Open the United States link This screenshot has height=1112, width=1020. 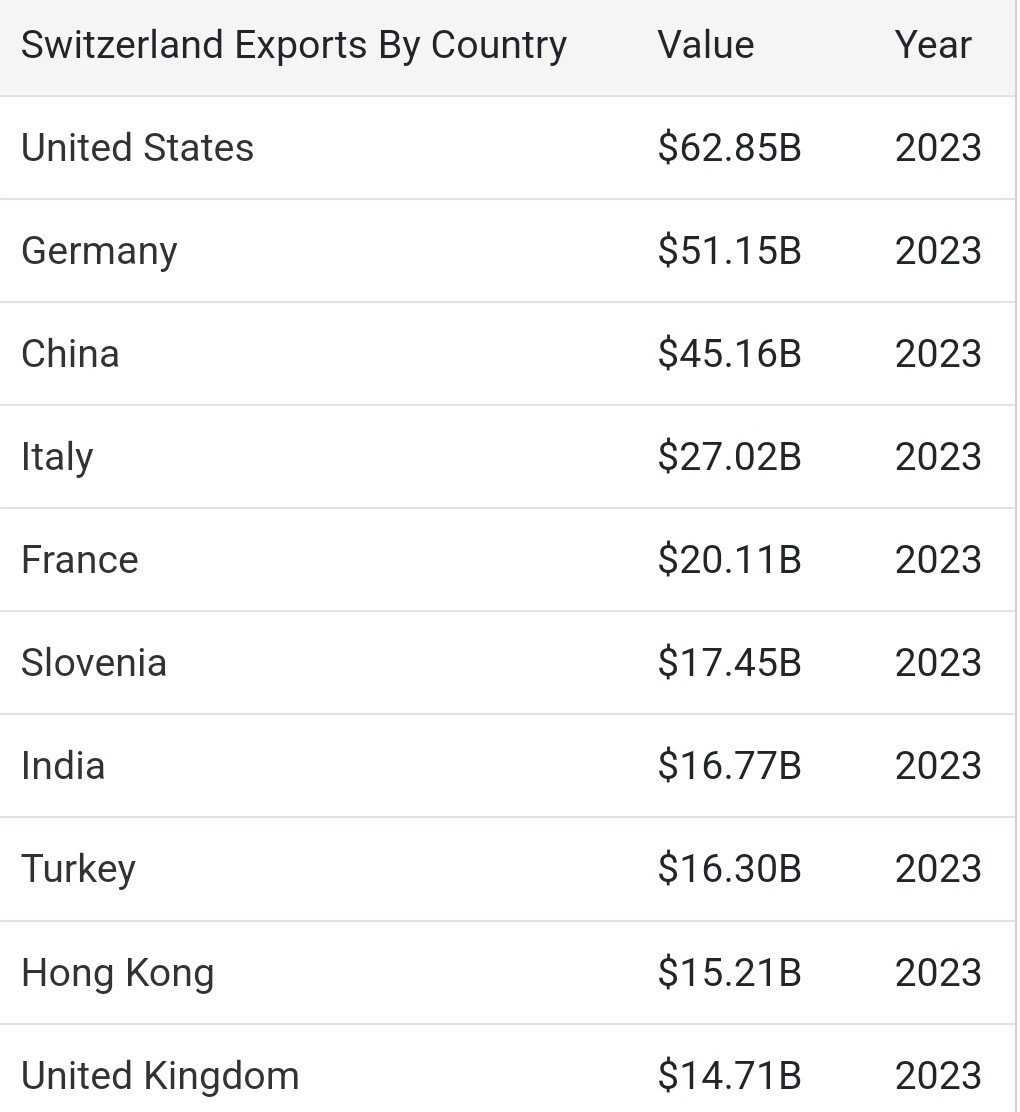point(137,148)
